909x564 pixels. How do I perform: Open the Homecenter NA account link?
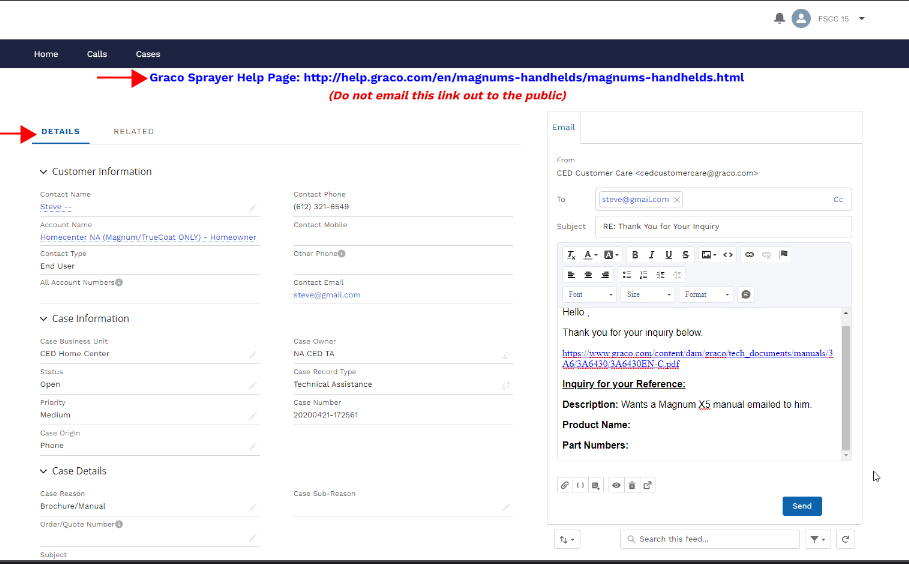point(148,237)
